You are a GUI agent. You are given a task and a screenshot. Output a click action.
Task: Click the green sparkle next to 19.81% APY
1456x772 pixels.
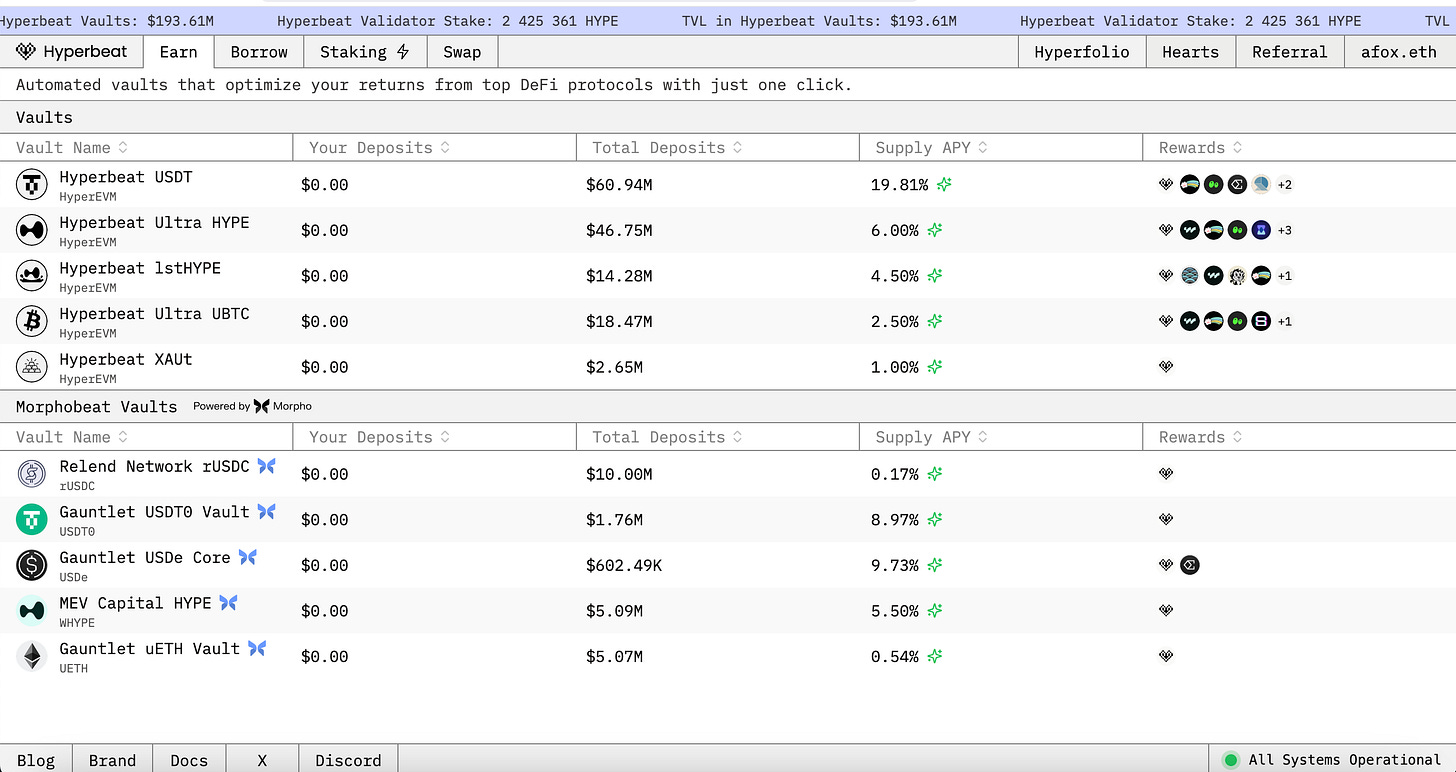click(943, 185)
